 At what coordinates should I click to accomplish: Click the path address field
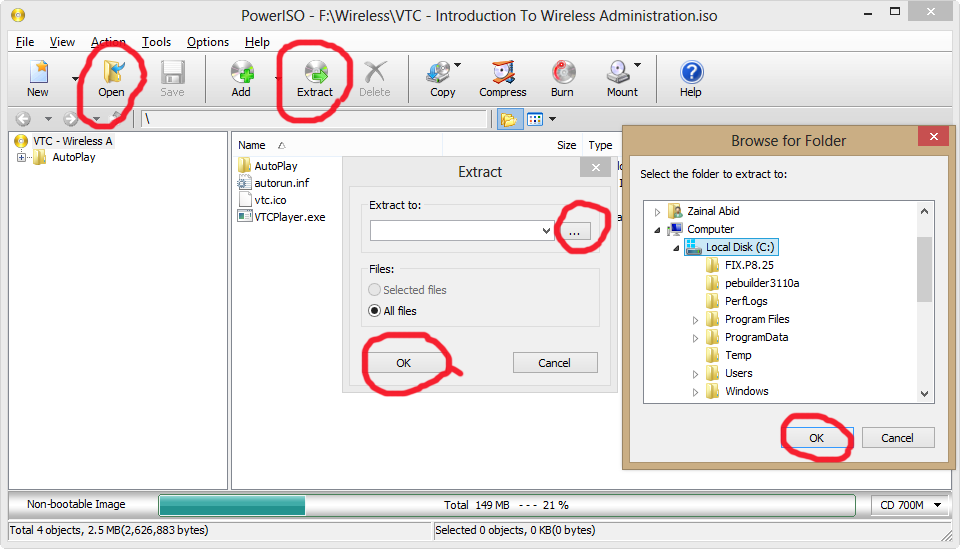click(x=314, y=119)
